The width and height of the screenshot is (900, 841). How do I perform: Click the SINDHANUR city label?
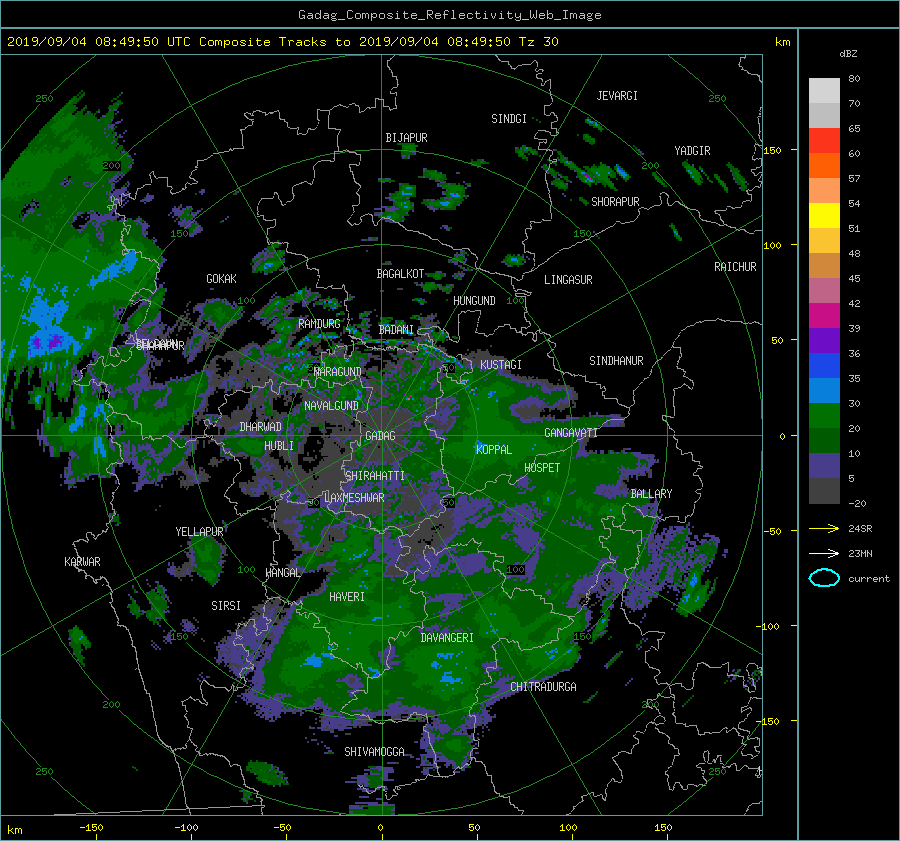pyautogui.click(x=616, y=361)
